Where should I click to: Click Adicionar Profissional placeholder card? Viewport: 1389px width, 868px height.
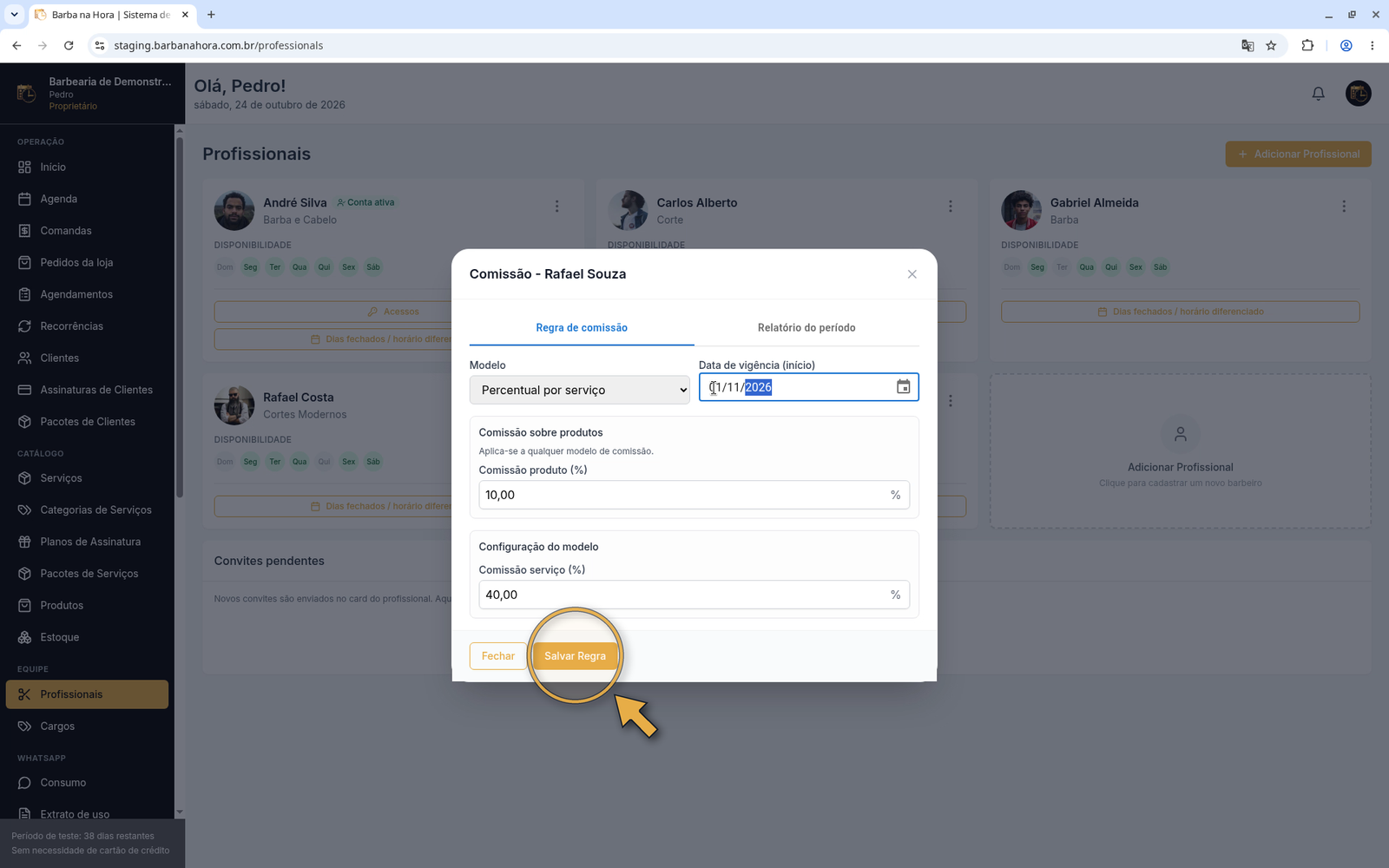pyautogui.click(x=1180, y=451)
